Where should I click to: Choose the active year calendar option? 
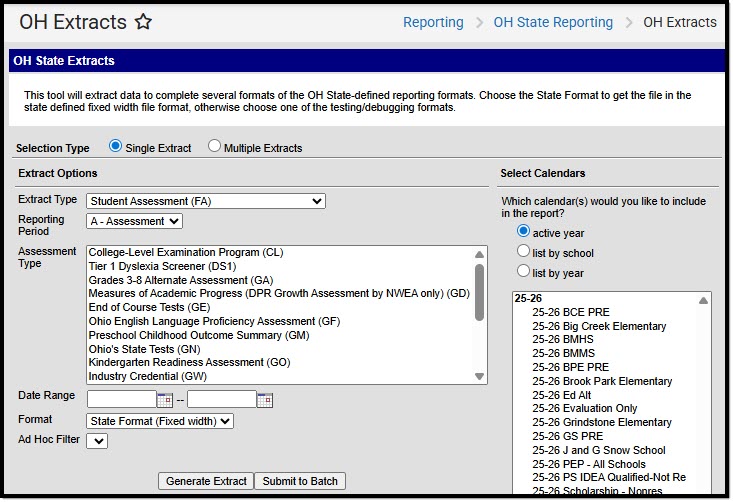[x=523, y=231]
